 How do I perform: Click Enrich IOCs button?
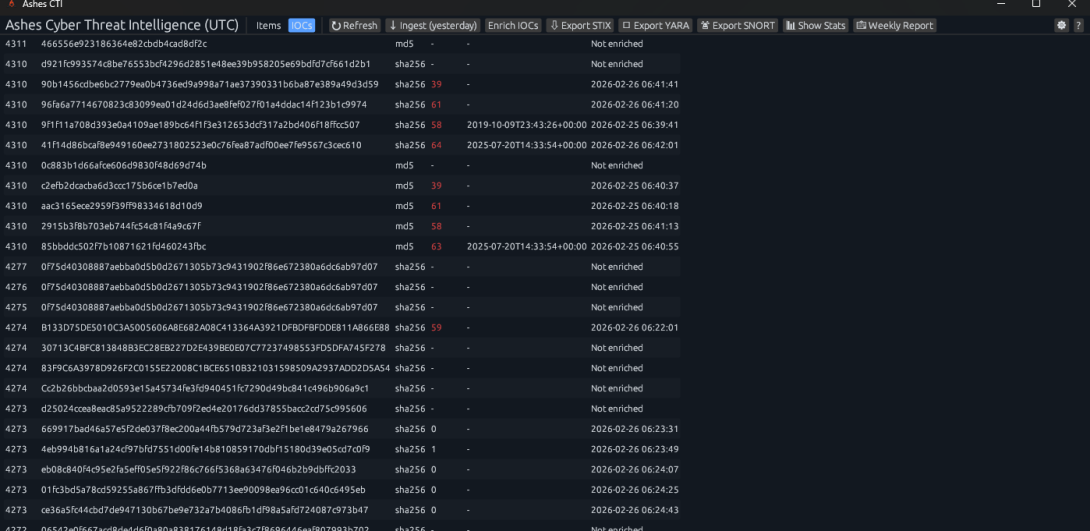tap(513, 26)
